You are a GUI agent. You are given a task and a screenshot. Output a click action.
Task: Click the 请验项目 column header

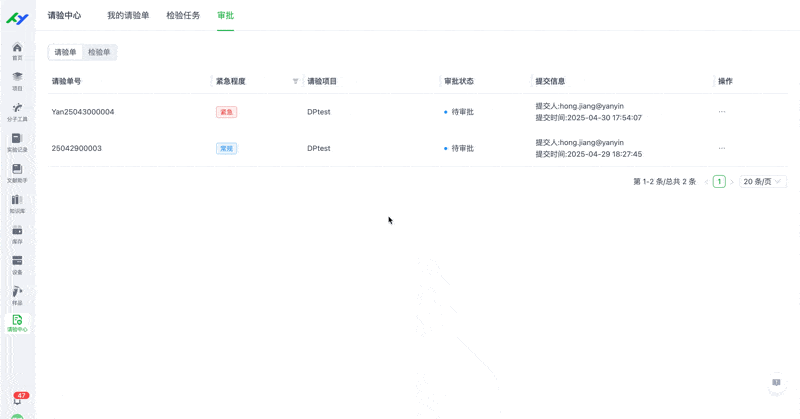coord(322,81)
